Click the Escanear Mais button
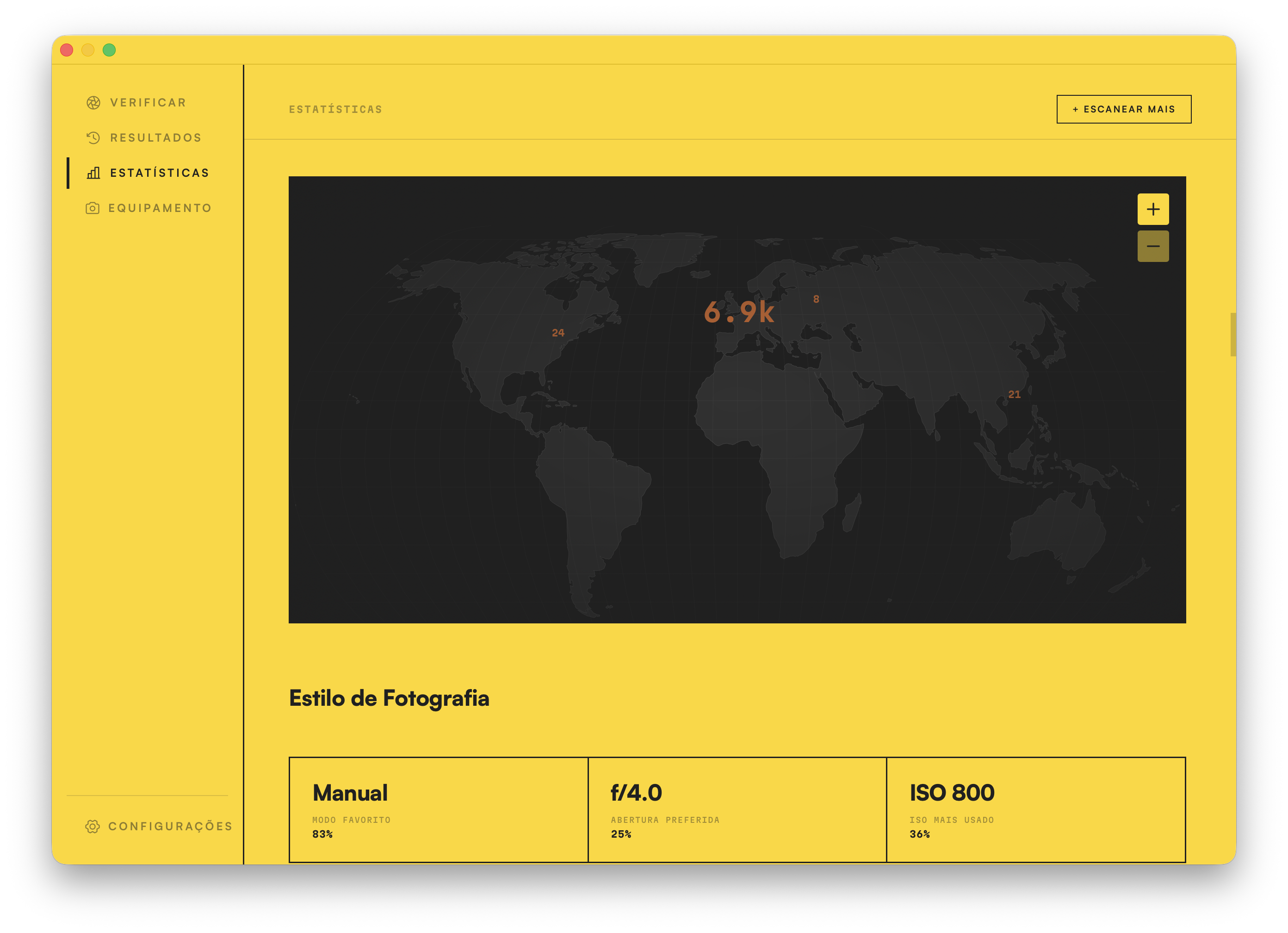Image resolution: width=1288 pixels, height=933 pixels. click(1124, 109)
